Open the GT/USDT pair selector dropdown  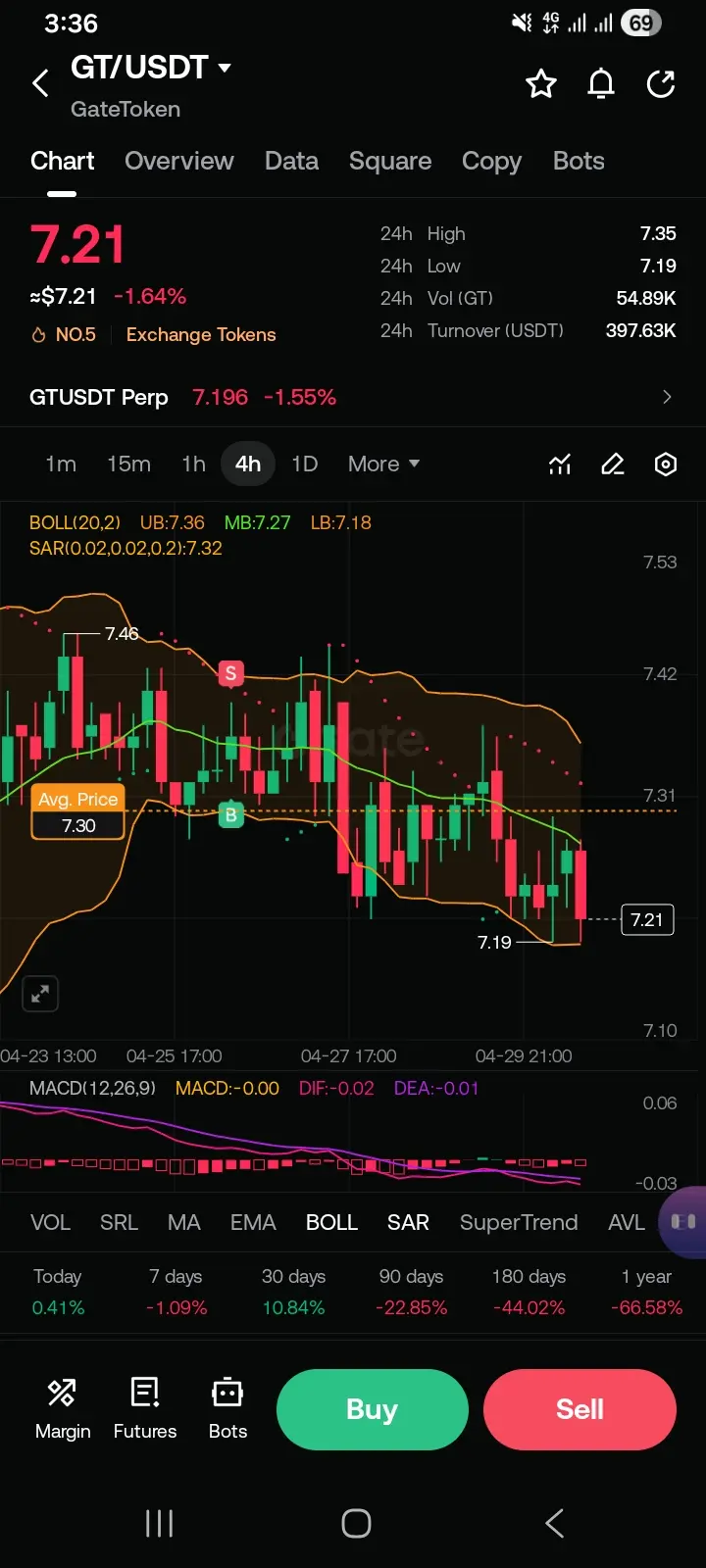pos(151,68)
